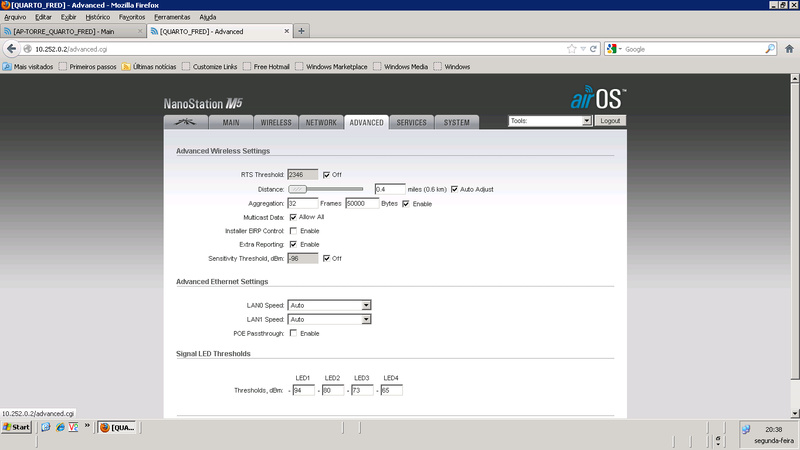The image size is (800, 450).
Task: Switch to the SYSTEM tab
Action: [457, 122]
